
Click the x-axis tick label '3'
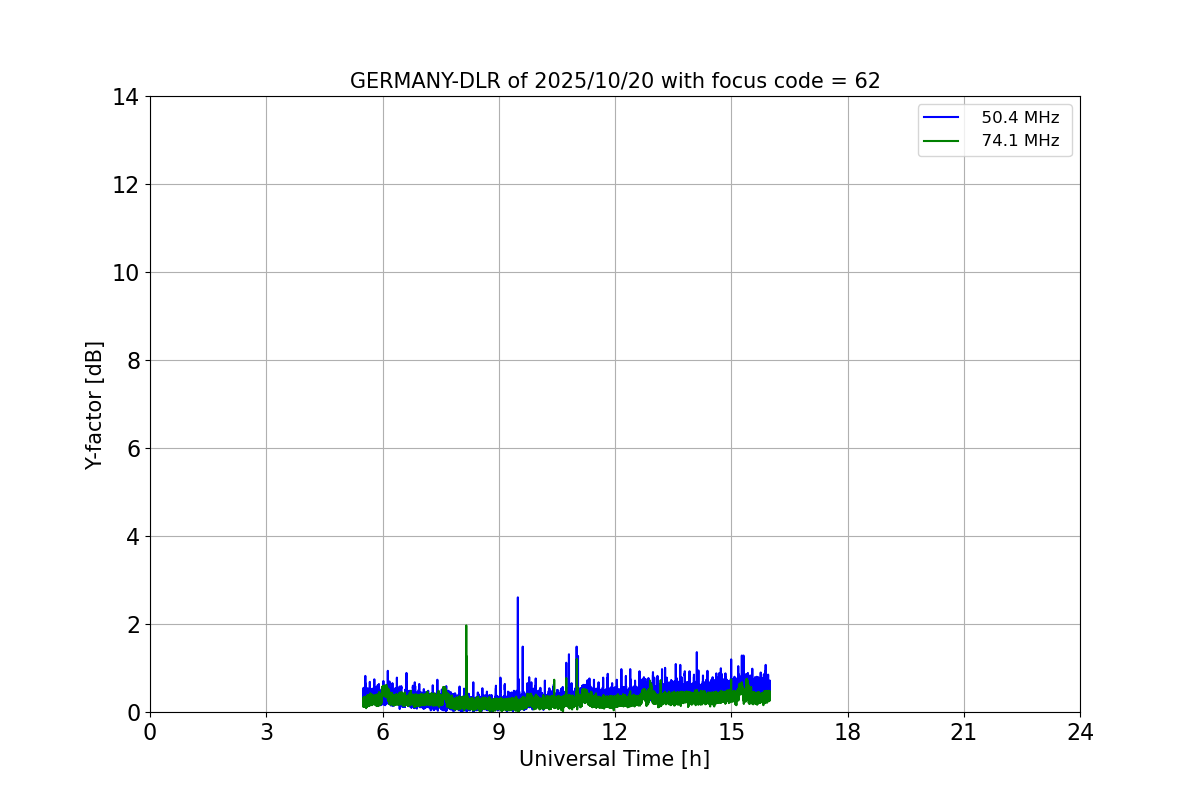(266, 732)
